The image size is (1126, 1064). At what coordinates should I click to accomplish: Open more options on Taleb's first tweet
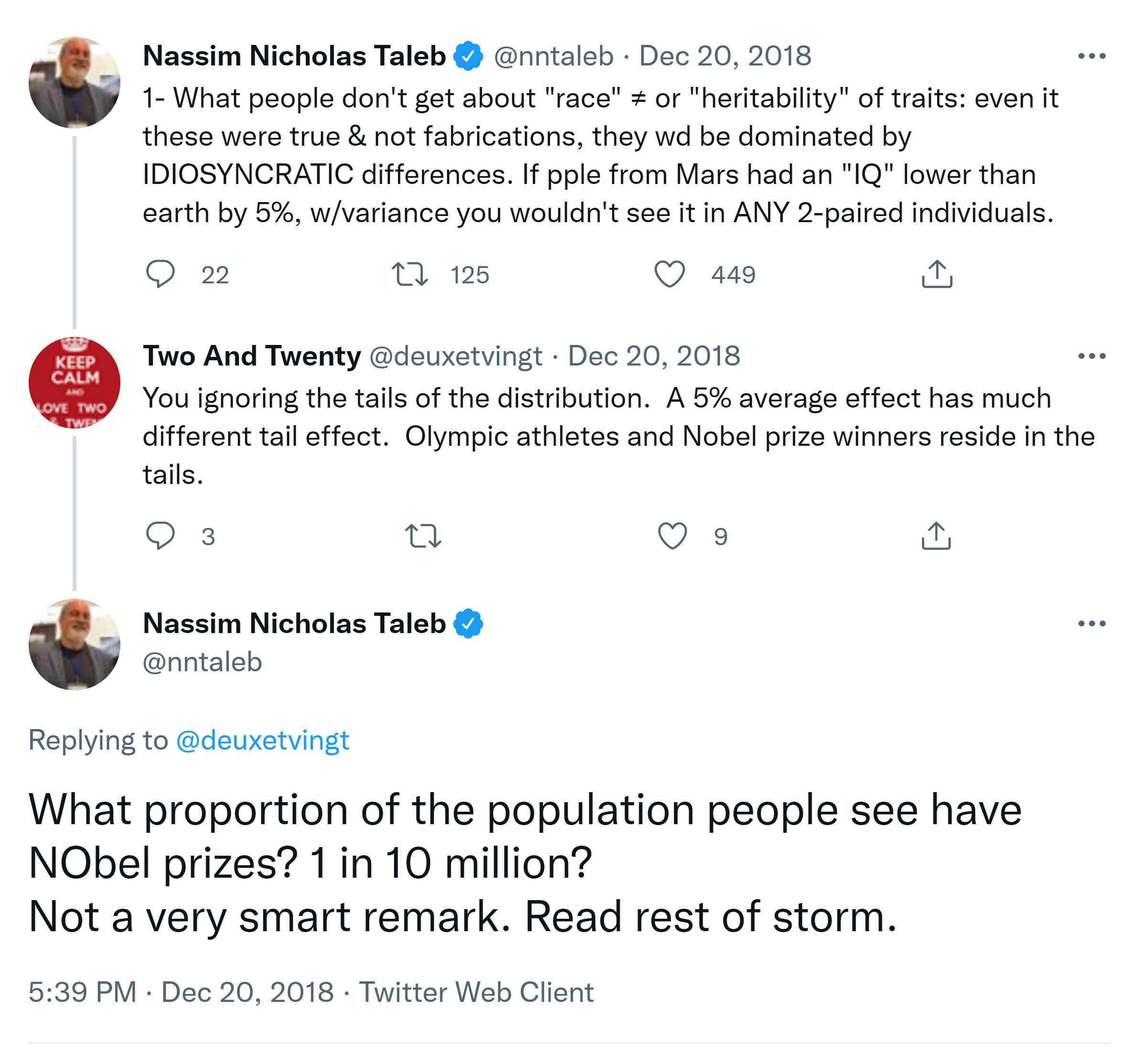pos(1091,56)
